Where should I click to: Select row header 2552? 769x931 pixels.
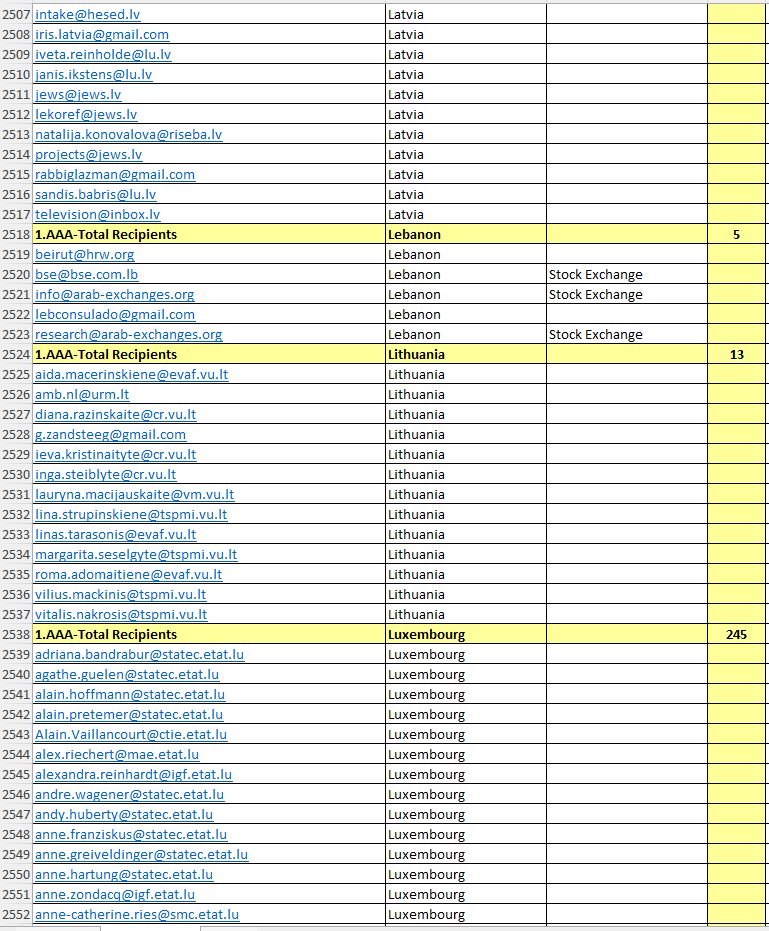[x=16, y=914]
